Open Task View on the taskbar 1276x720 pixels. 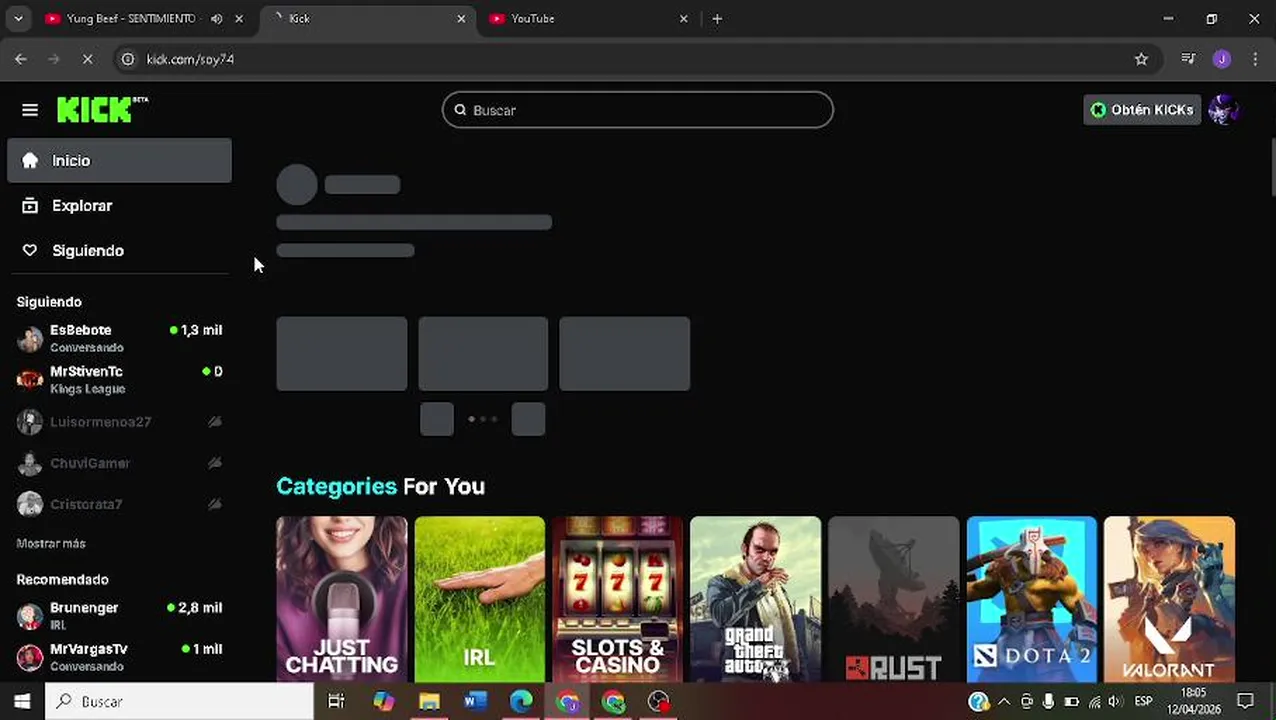[336, 701]
